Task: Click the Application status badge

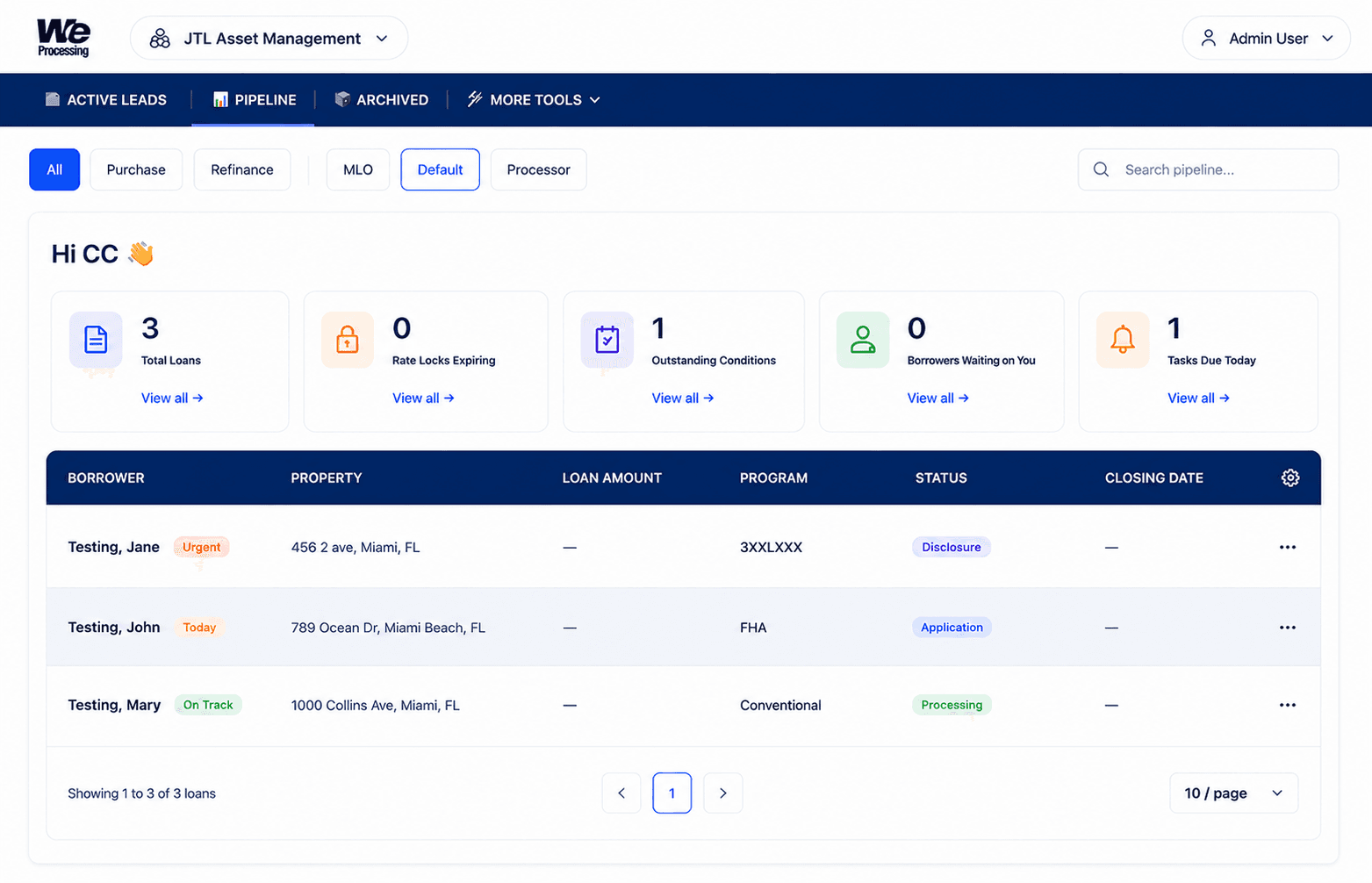Action: click(952, 628)
